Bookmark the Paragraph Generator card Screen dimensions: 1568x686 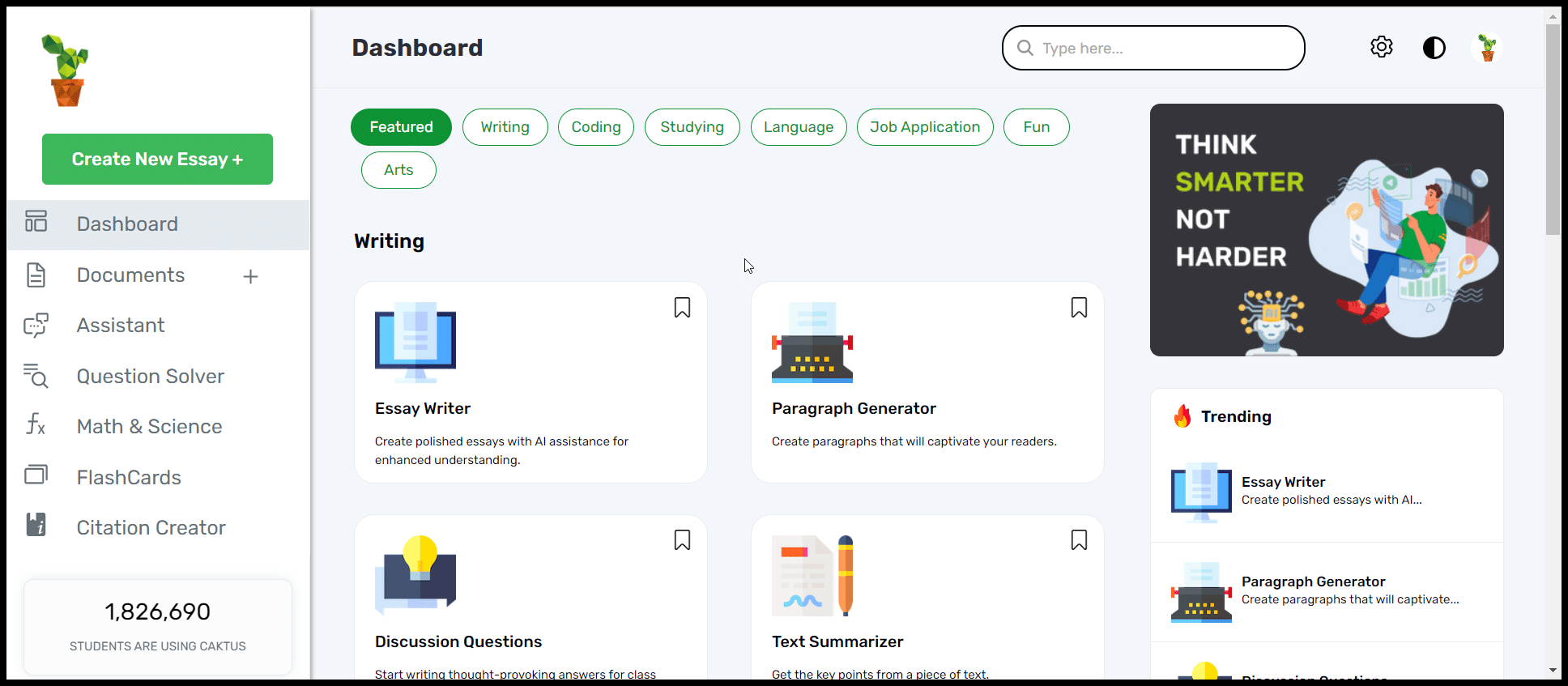point(1079,308)
